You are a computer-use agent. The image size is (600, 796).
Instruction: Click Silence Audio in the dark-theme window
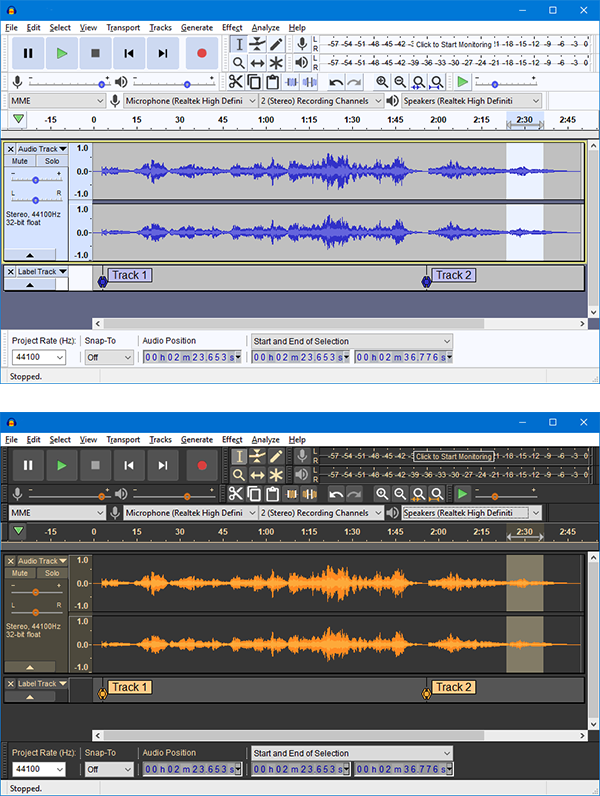pyautogui.click(x=310, y=494)
